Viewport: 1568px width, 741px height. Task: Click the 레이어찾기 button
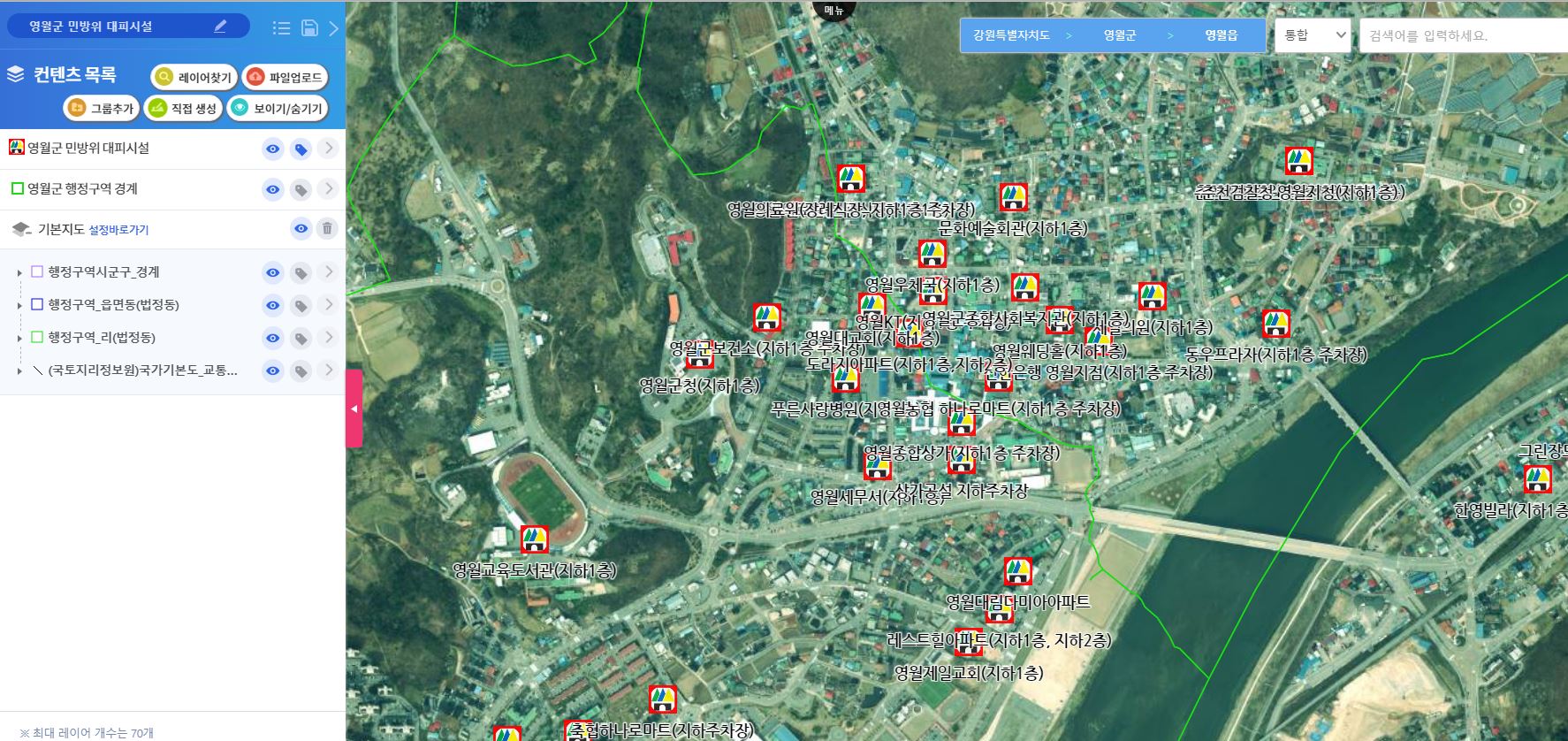[x=194, y=78]
